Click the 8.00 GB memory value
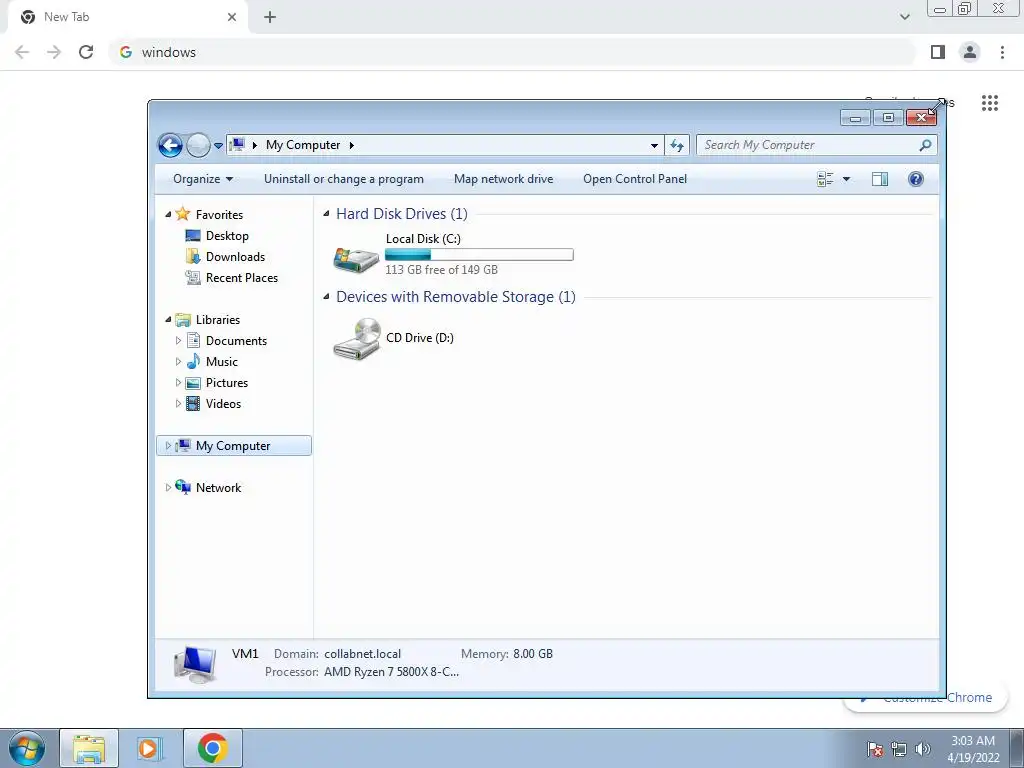1024x768 pixels. click(533, 654)
